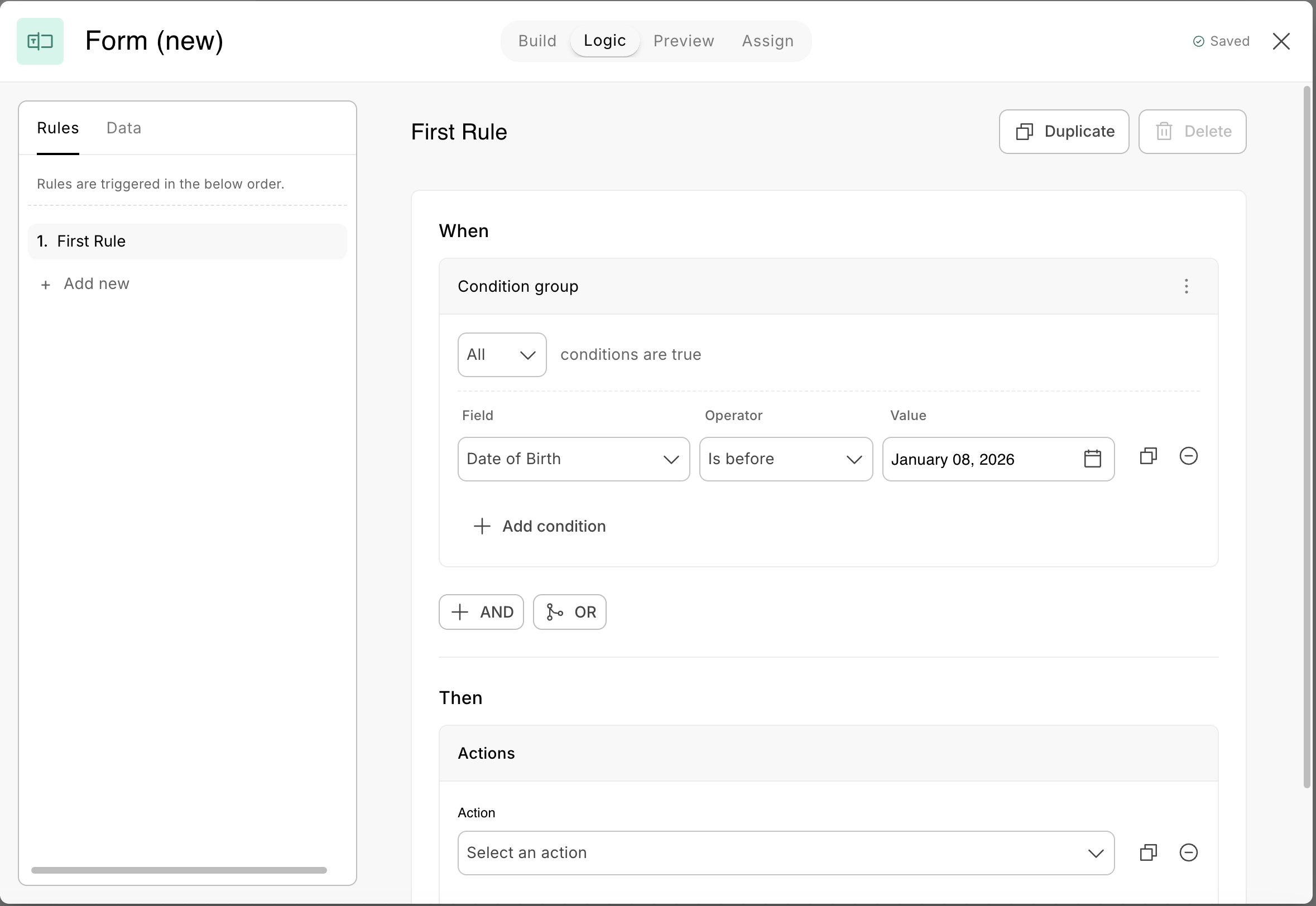
Task: Duplicate the action row
Action: pos(1148,852)
